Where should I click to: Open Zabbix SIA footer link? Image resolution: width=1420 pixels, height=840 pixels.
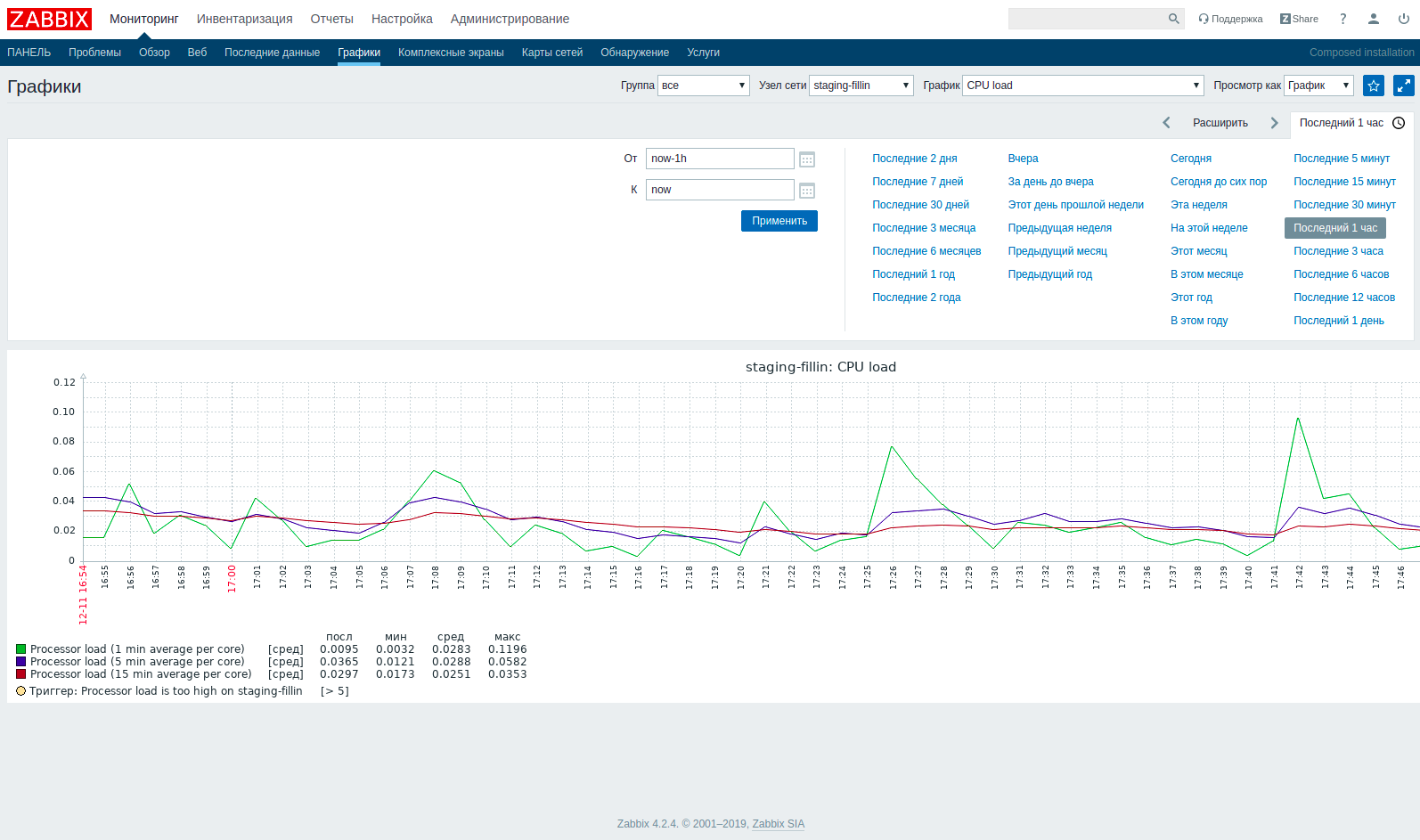pos(778,824)
